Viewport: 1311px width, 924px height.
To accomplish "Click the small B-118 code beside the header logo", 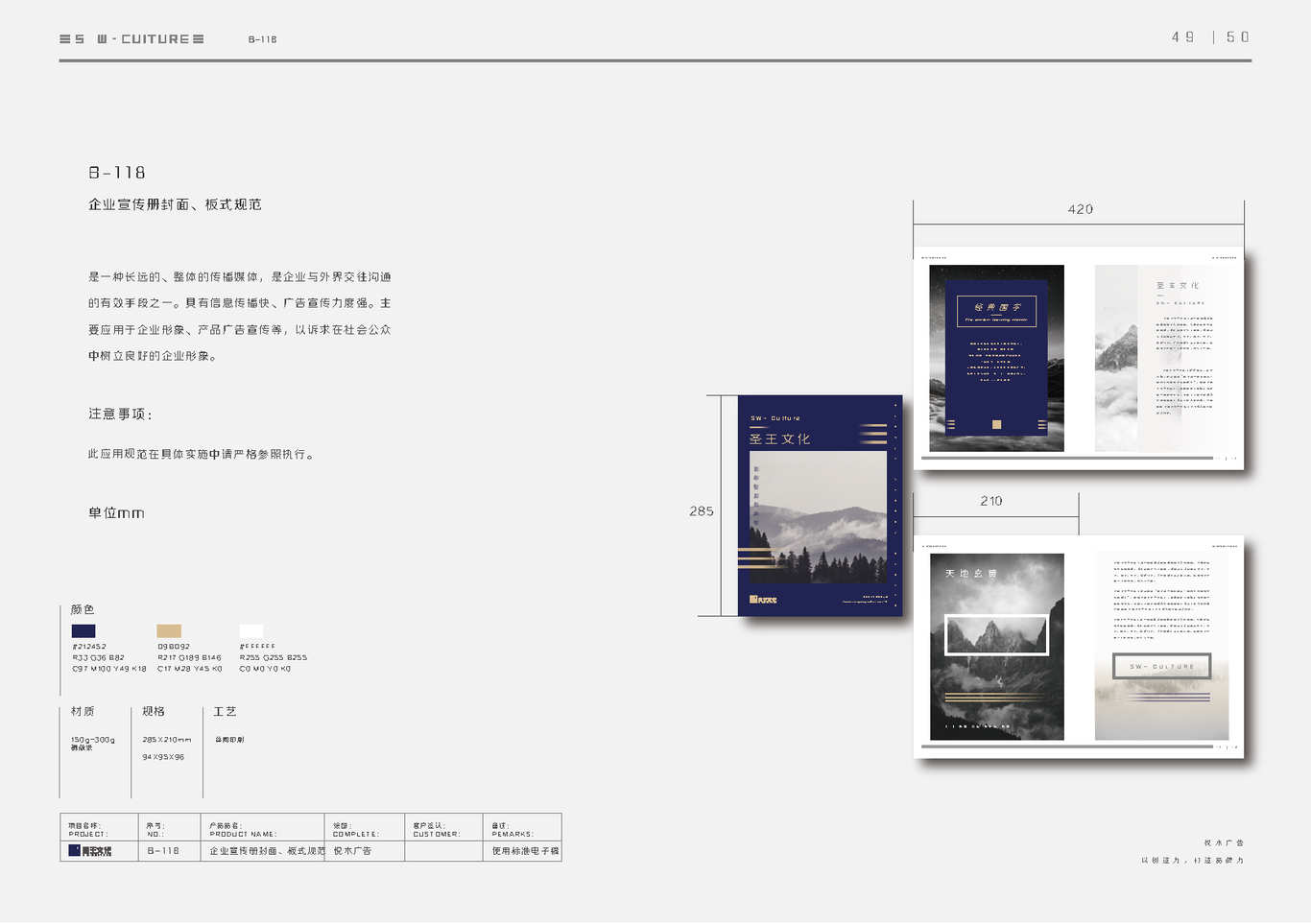I will pyautogui.click(x=262, y=39).
